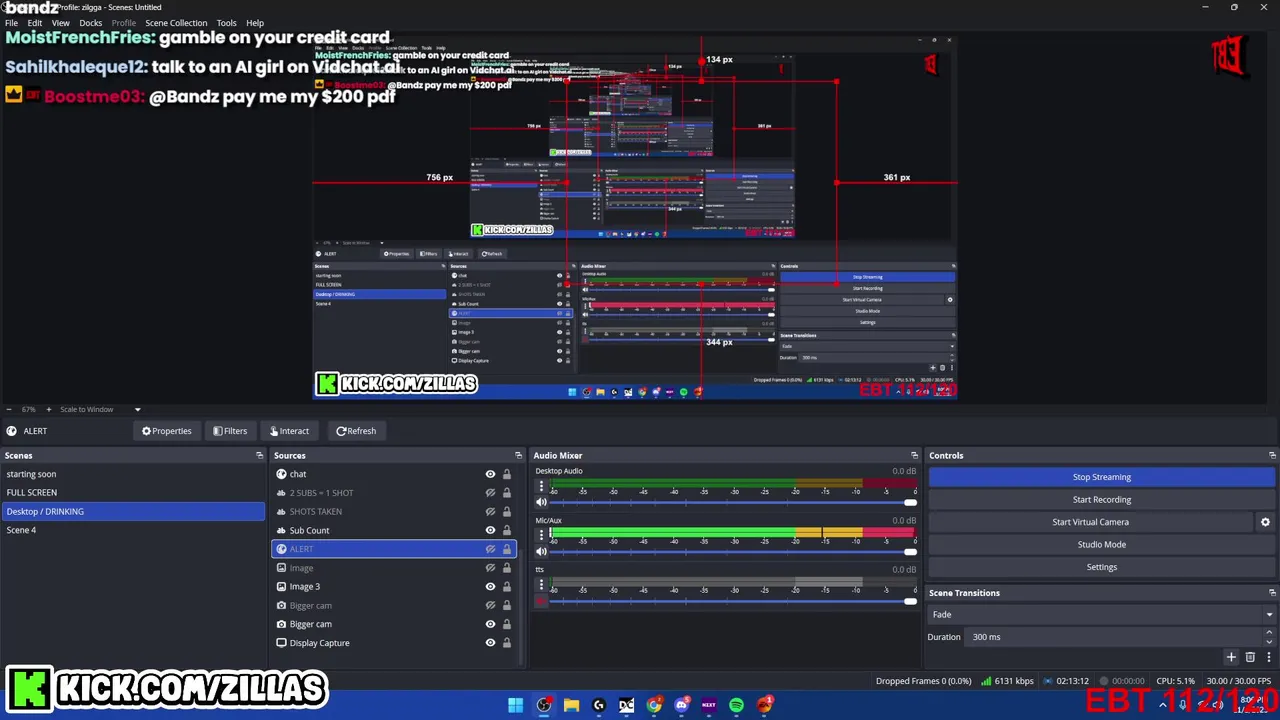Open preview Scale to Window dropdown
Screen dimensions: 1280x720
coord(100,409)
